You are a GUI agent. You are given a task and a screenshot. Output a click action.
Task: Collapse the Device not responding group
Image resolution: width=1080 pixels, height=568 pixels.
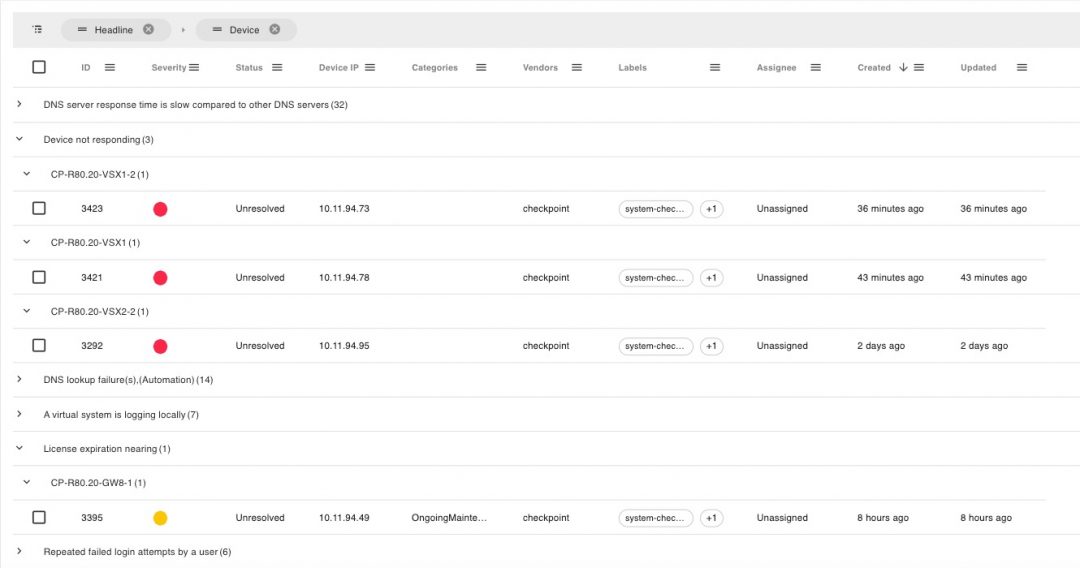point(19,139)
